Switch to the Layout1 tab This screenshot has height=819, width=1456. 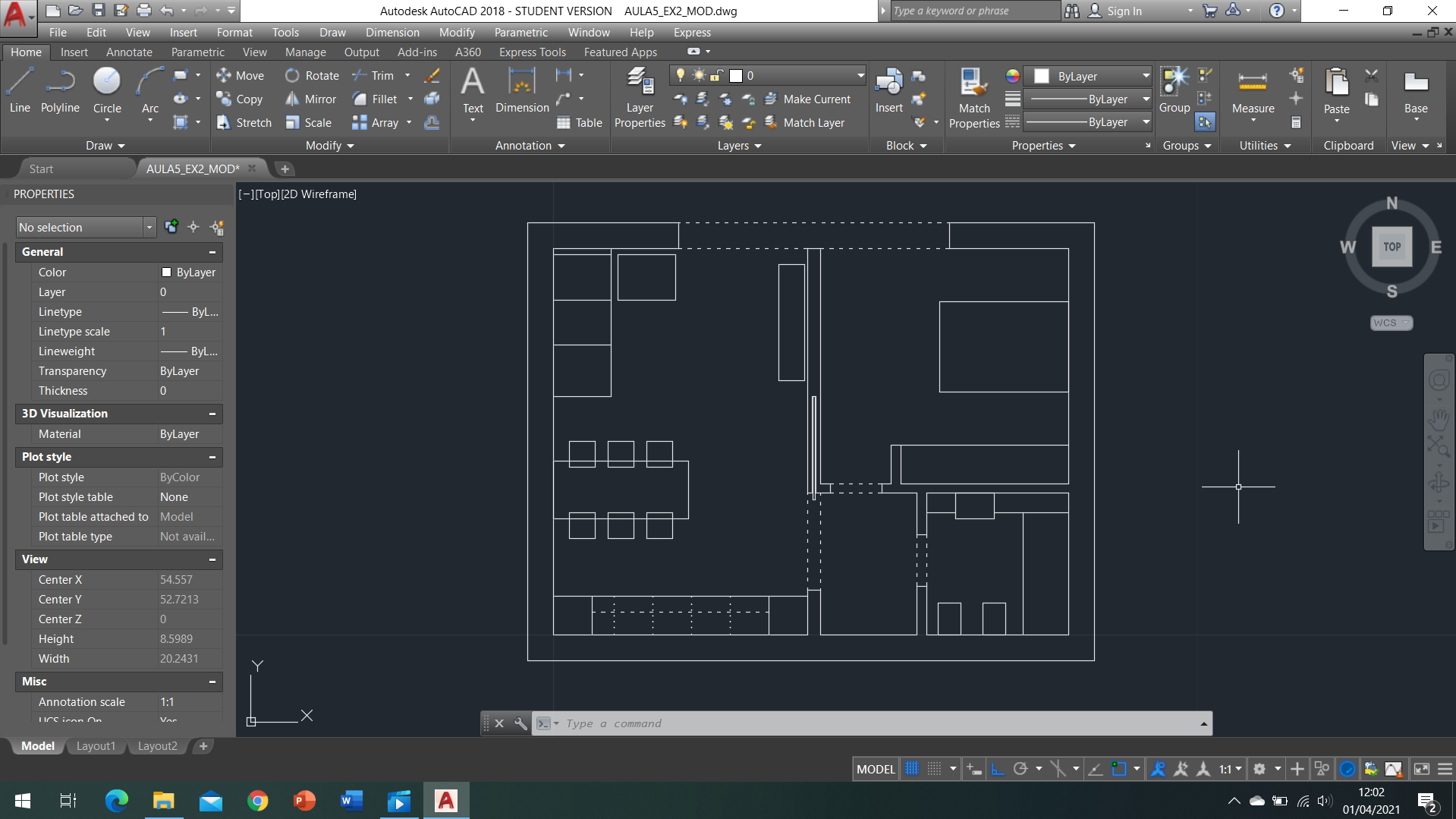(x=96, y=746)
